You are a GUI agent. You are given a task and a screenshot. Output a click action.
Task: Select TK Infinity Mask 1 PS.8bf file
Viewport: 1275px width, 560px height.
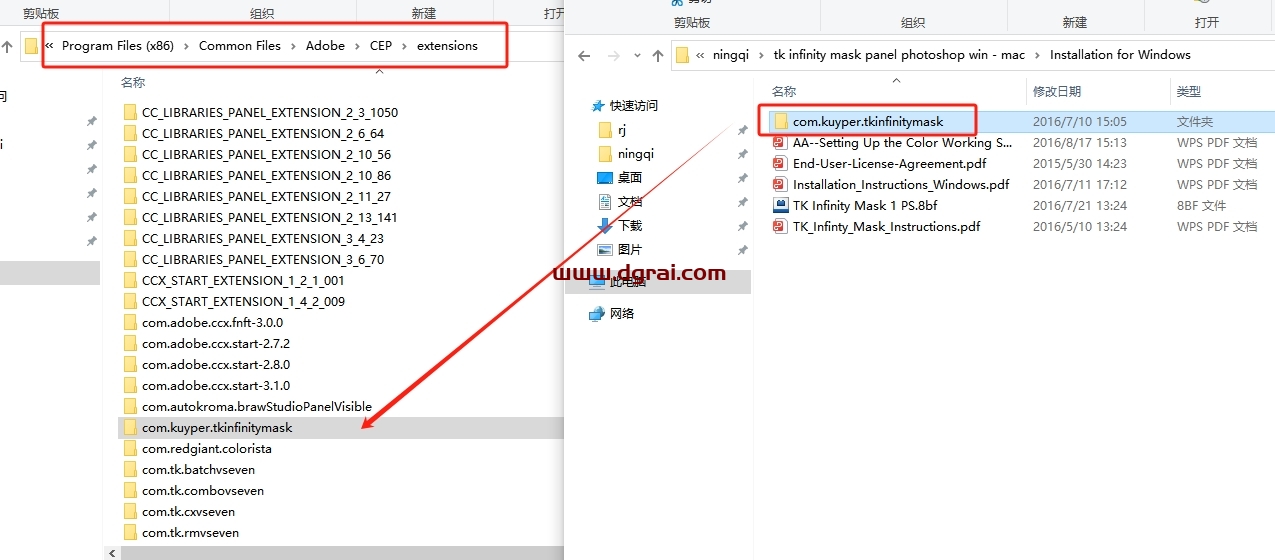(865, 206)
